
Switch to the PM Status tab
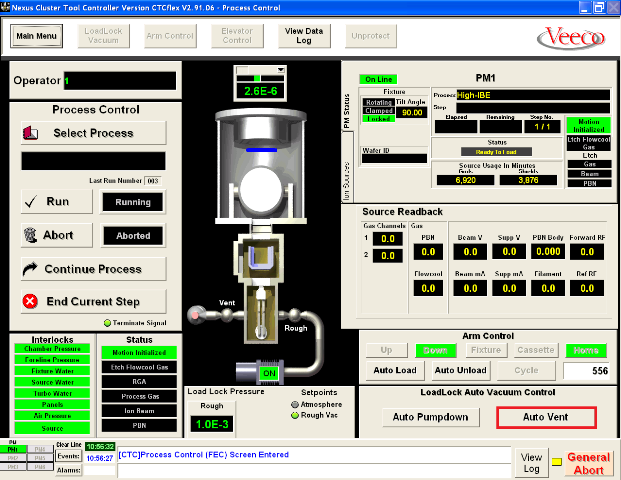pyautogui.click(x=348, y=110)
